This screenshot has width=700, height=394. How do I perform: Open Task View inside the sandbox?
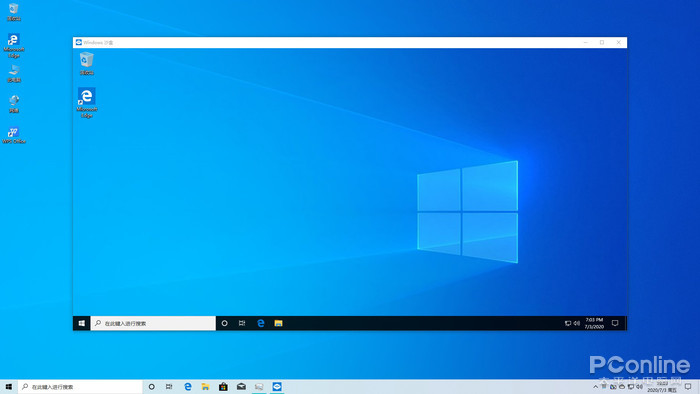tap(242, 323)
